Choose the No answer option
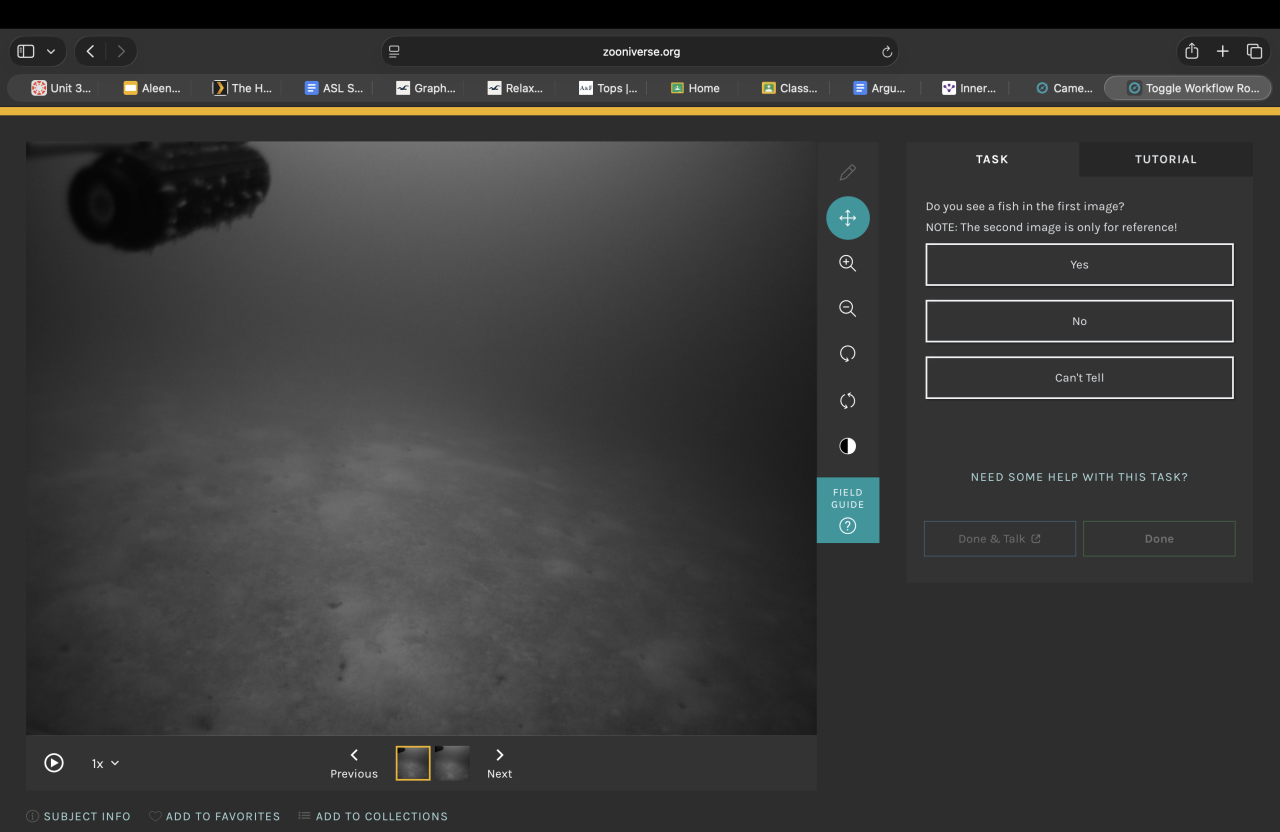This screenshot has height=832, width=1280. point(1079,321)
